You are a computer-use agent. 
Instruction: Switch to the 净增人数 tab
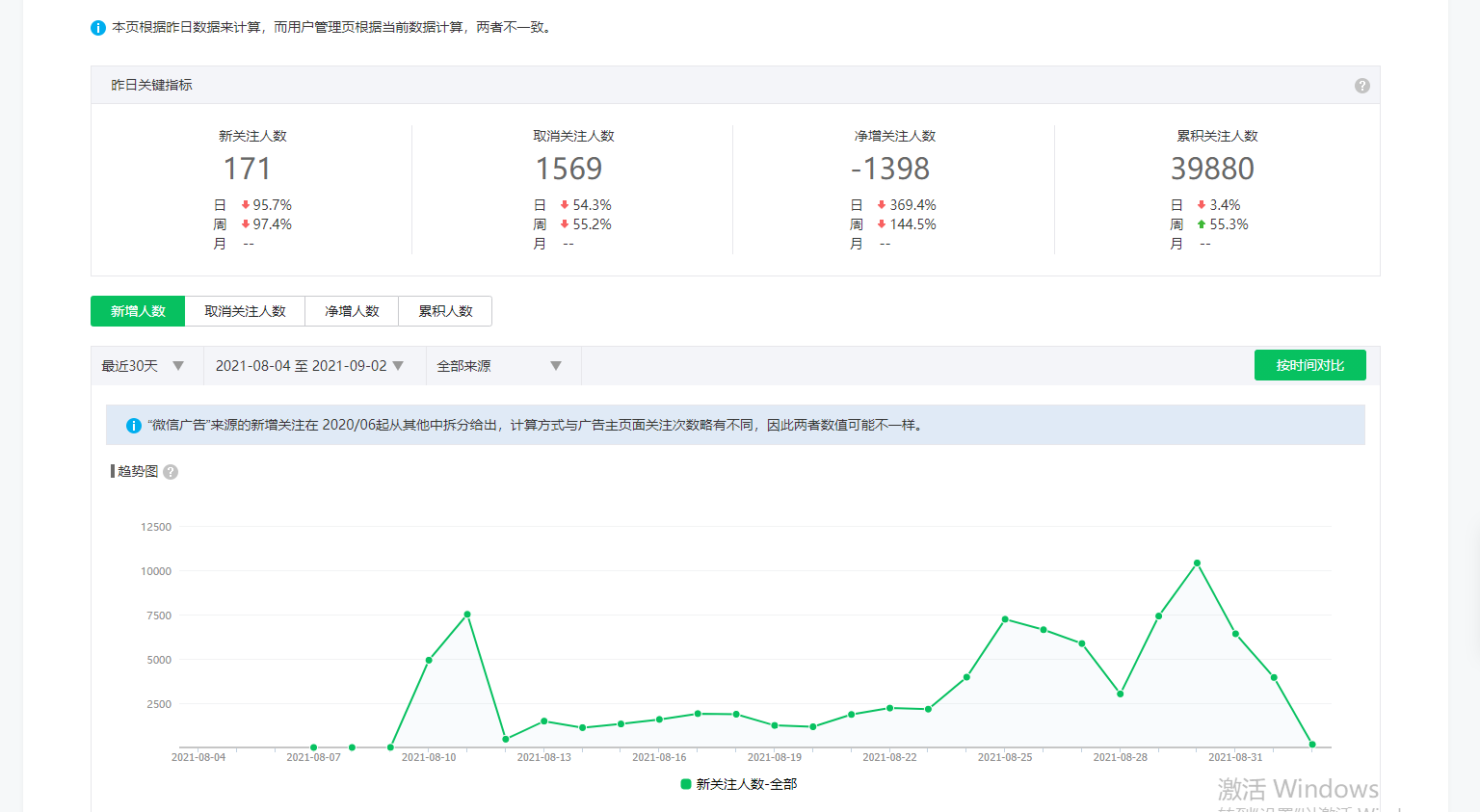coord(352,311)
